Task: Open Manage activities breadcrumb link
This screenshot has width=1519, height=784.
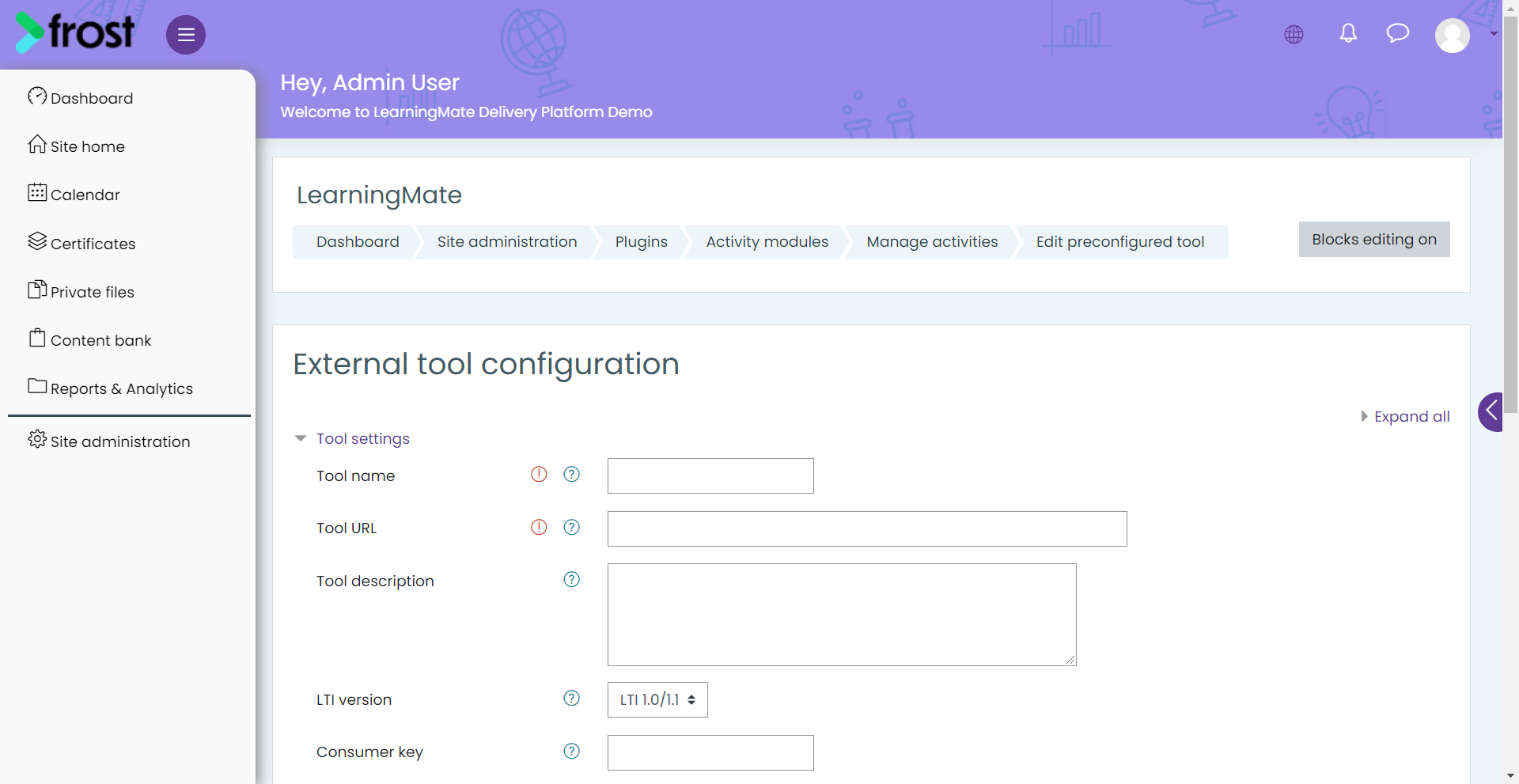Action: point(932,242)
